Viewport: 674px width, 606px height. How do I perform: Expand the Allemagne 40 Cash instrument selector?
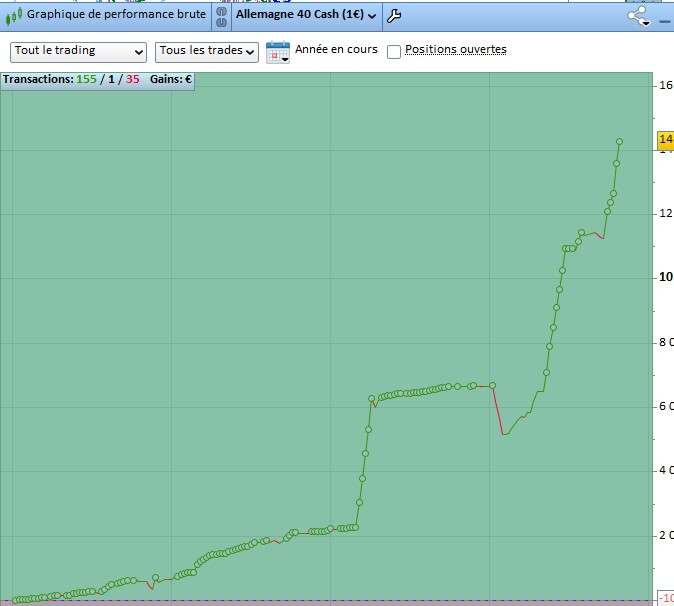(306, 15)
